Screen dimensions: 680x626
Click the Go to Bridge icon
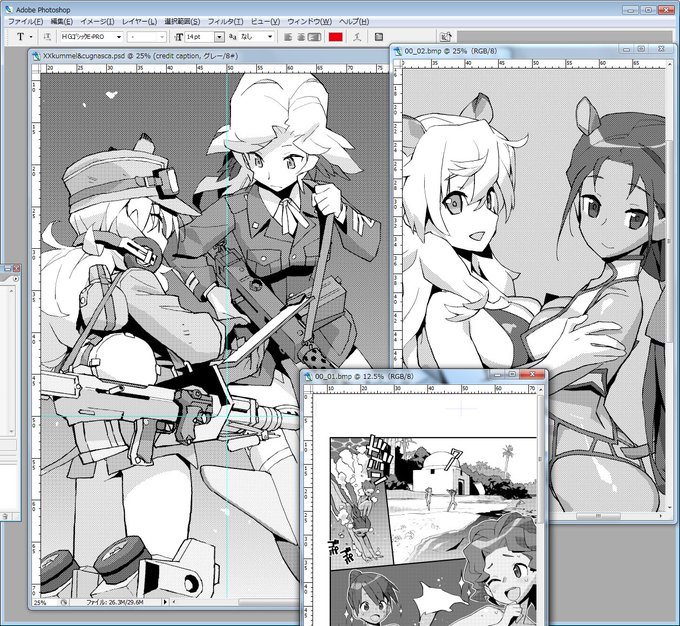click(x=445, y=36)
